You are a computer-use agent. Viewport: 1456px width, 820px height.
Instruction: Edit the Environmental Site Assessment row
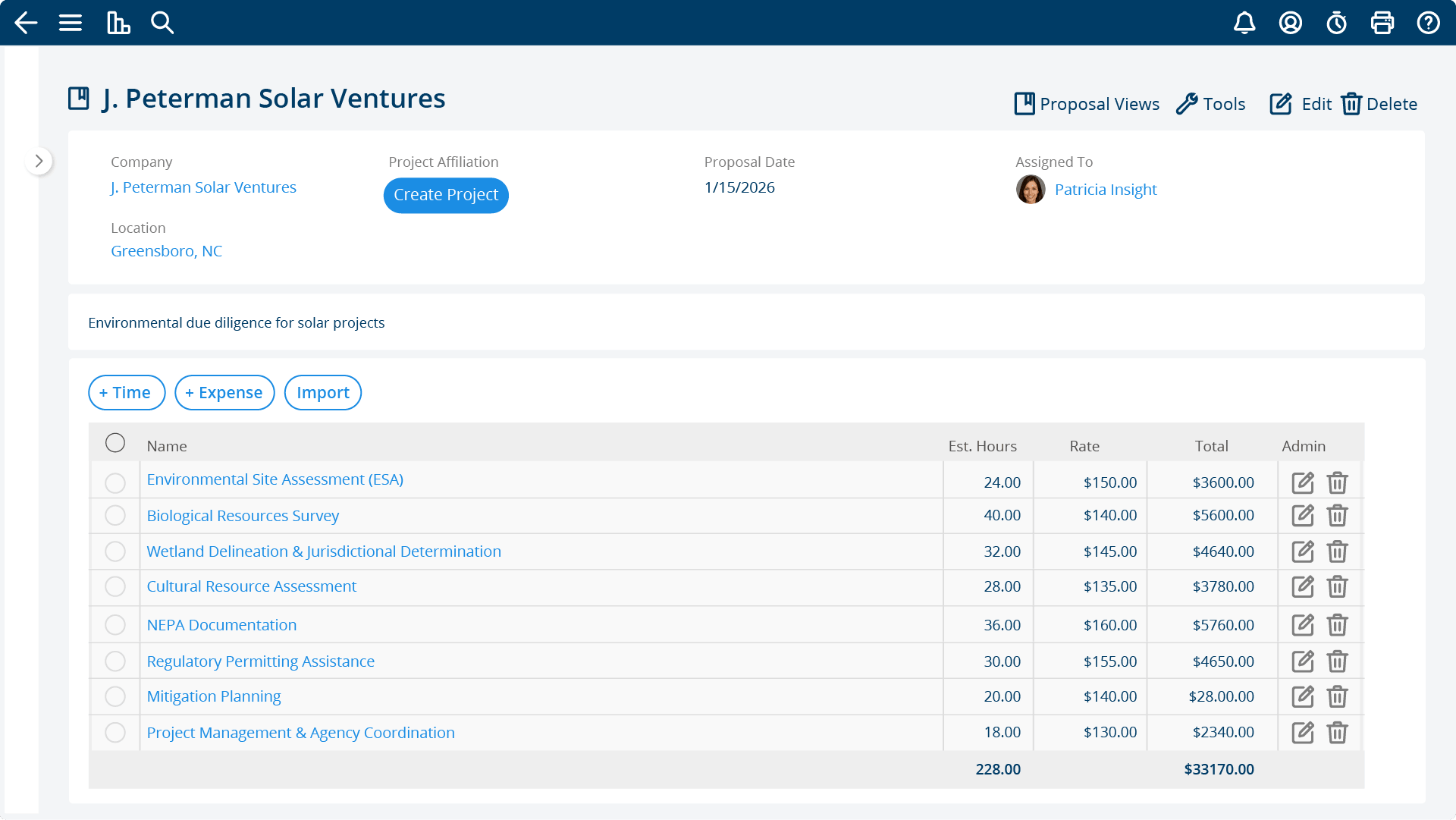click(1303, 482)
